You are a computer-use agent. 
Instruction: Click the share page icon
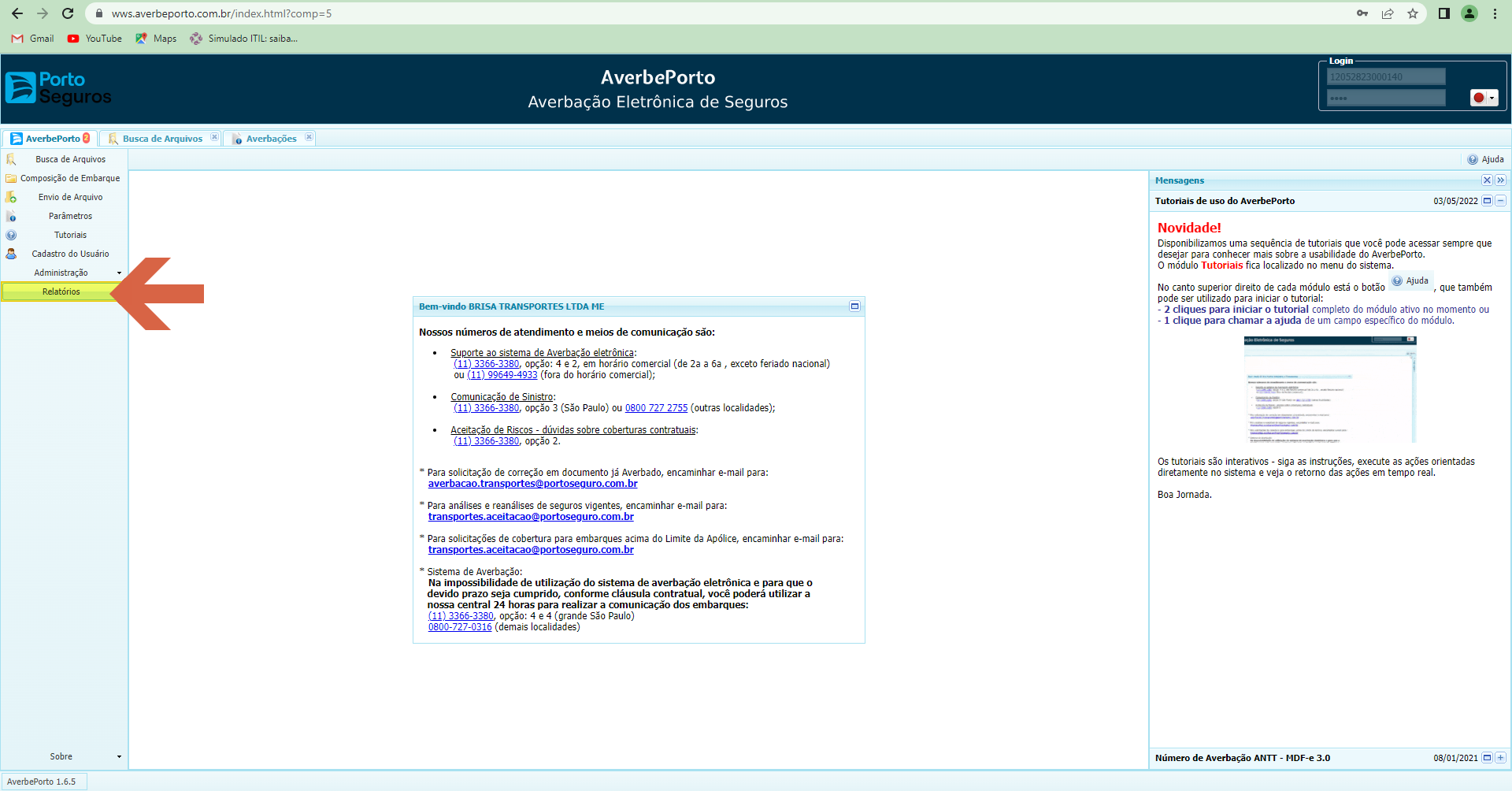[x=1388, y=13]
